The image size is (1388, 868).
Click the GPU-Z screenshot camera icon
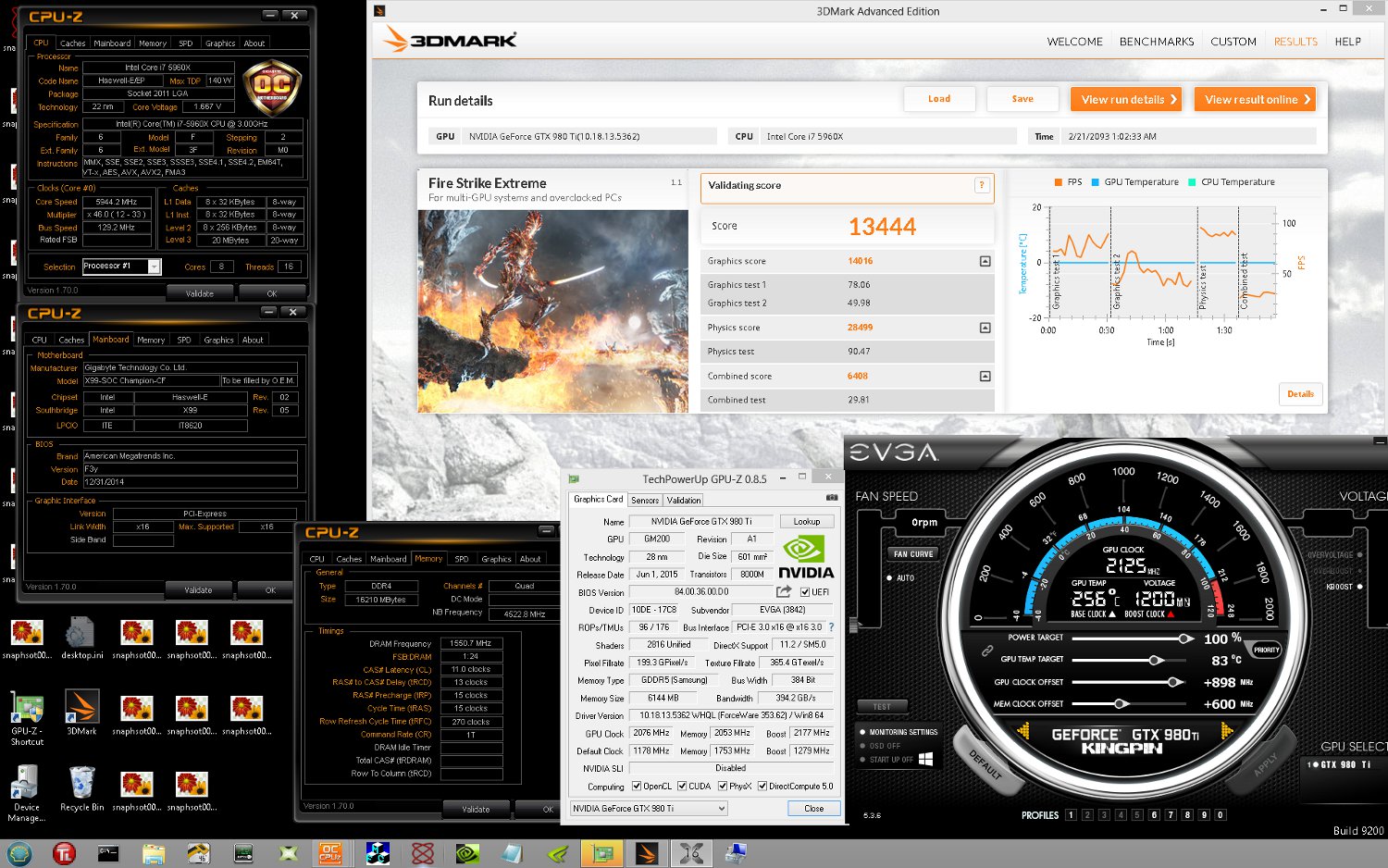click(x=831, y=498)
